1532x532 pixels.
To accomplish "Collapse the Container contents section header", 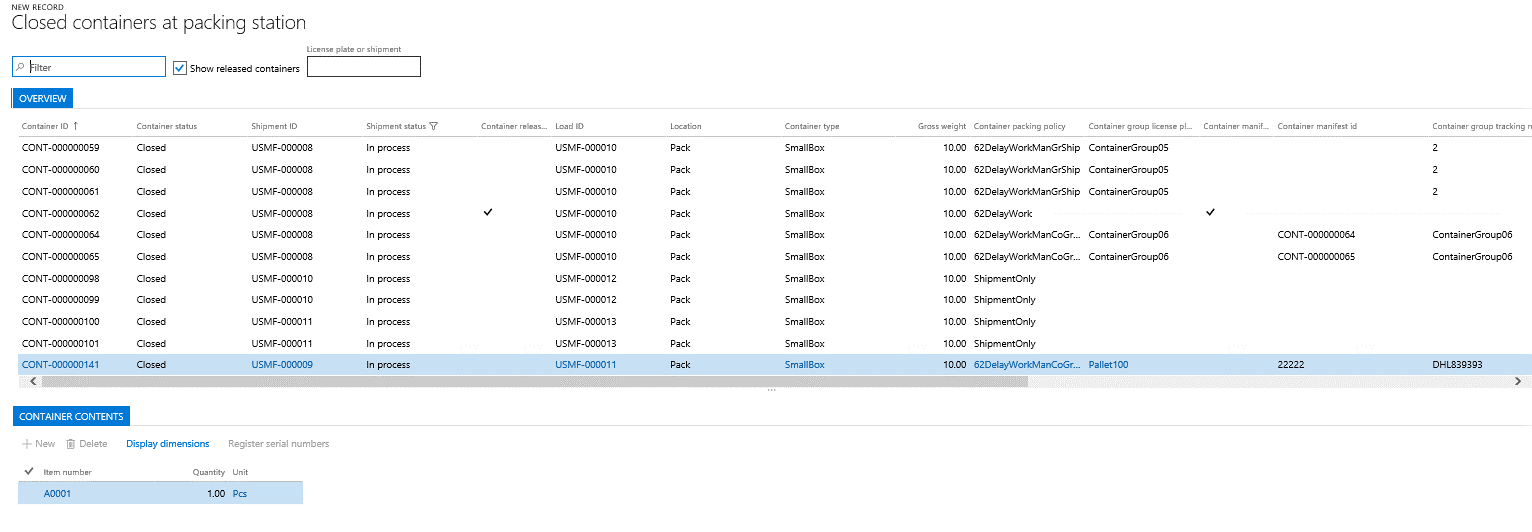I will coord(71,416).
